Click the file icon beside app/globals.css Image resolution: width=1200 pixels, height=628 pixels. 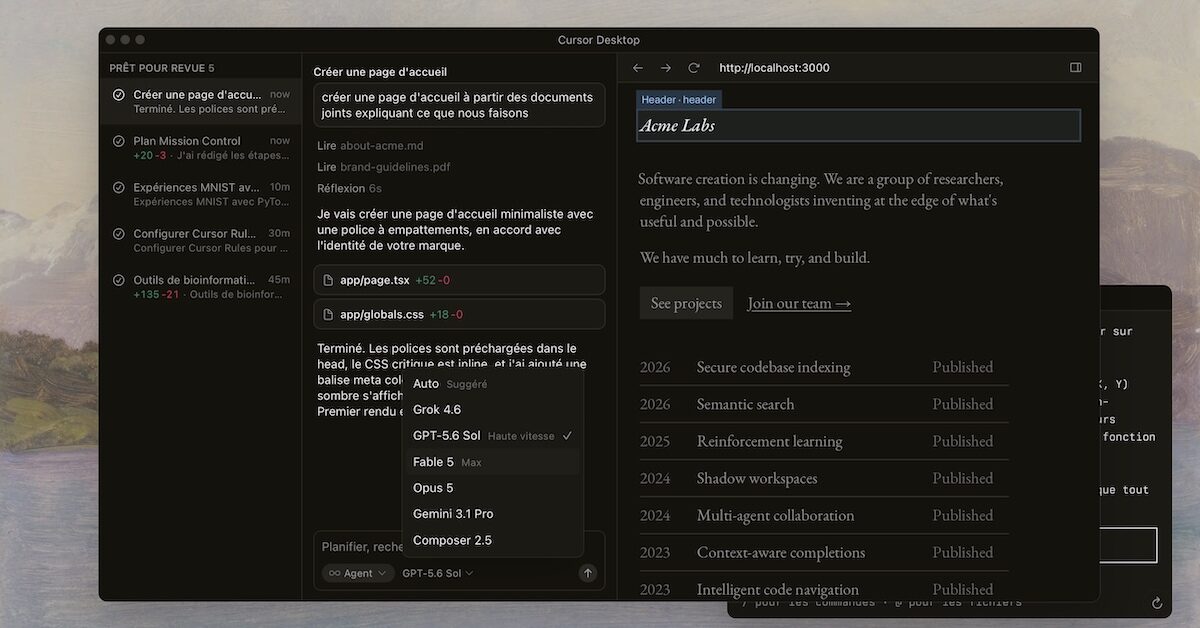click(x=328, y=314)
